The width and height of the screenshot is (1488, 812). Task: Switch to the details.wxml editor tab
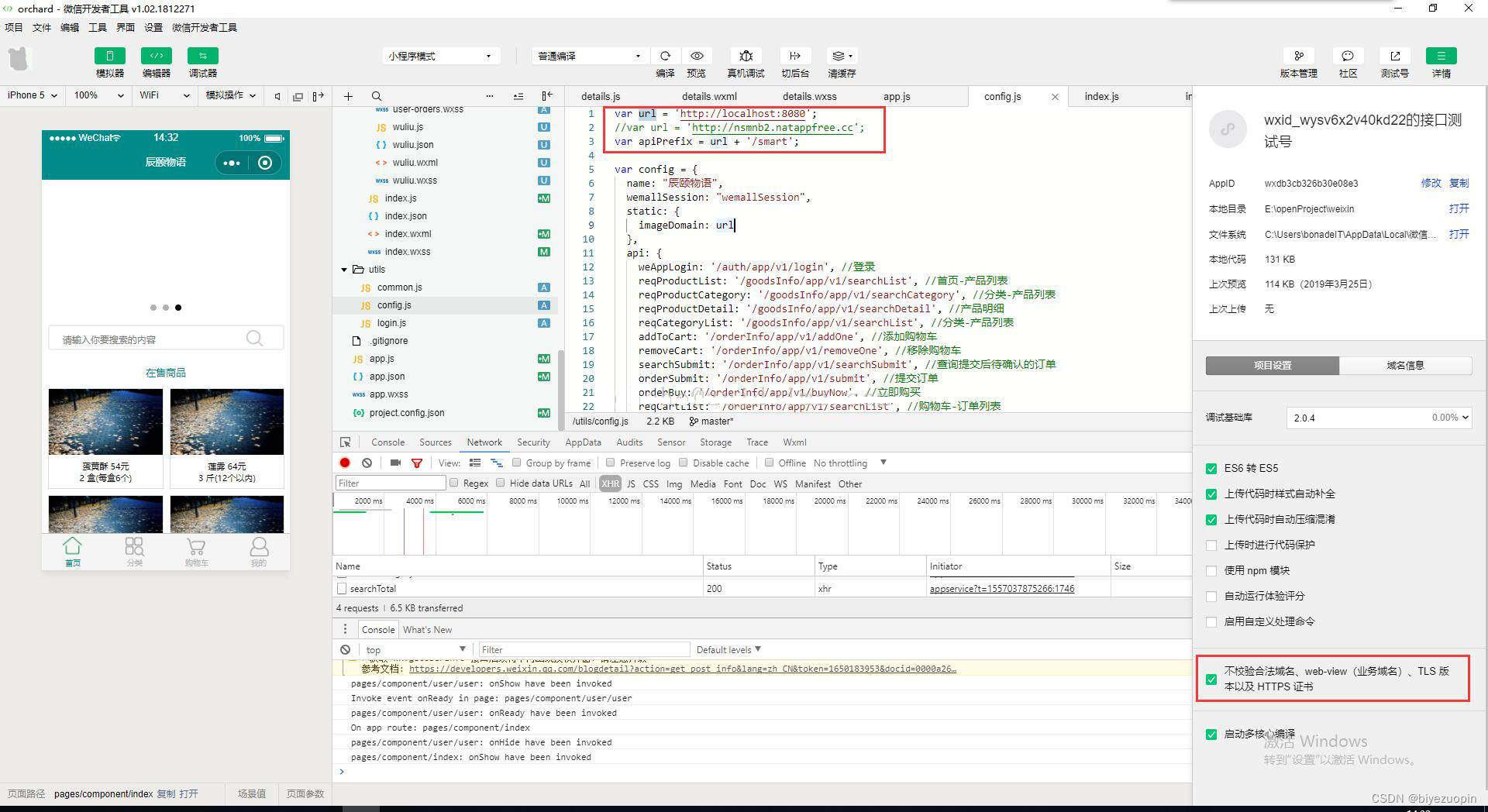click(x=709, y=96)
